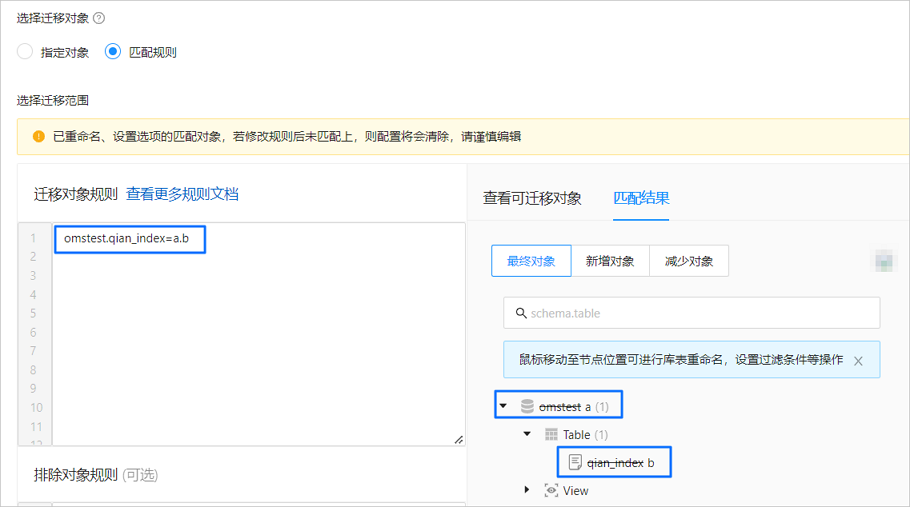Viewport: 910px width, 507px height.
Task: Click the orange warning icon in notice banner
Action: pyautogui.click(x=39, y=136)
